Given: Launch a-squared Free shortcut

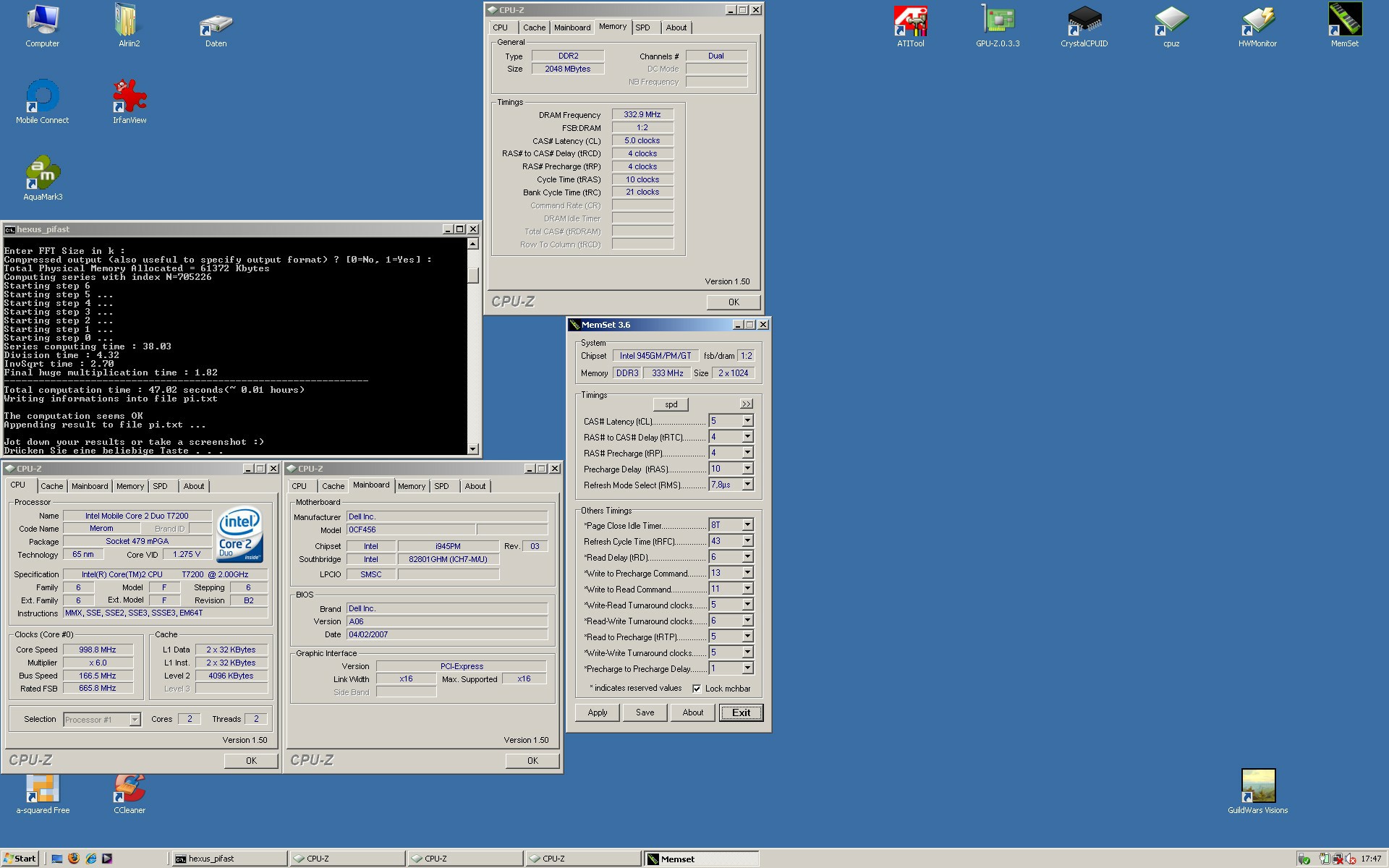Looking at the screenshot, I should pyautogui.click(x=43, y=794).
